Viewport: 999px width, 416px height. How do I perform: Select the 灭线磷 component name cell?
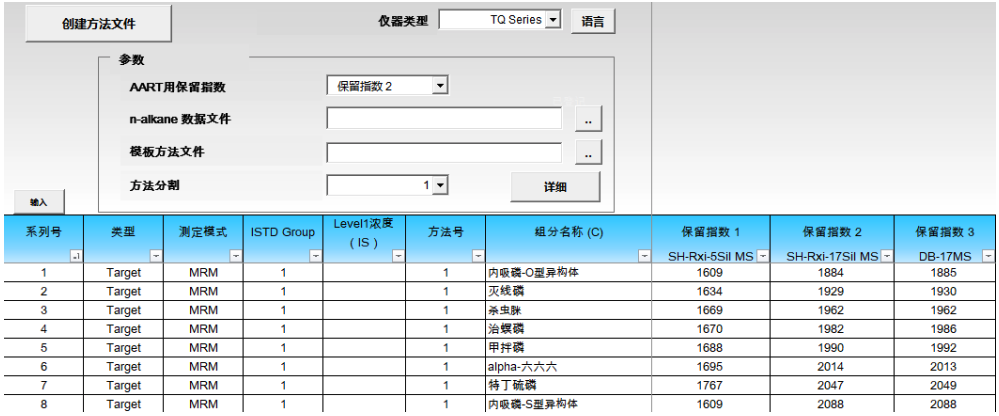click(x=568, y=291)
